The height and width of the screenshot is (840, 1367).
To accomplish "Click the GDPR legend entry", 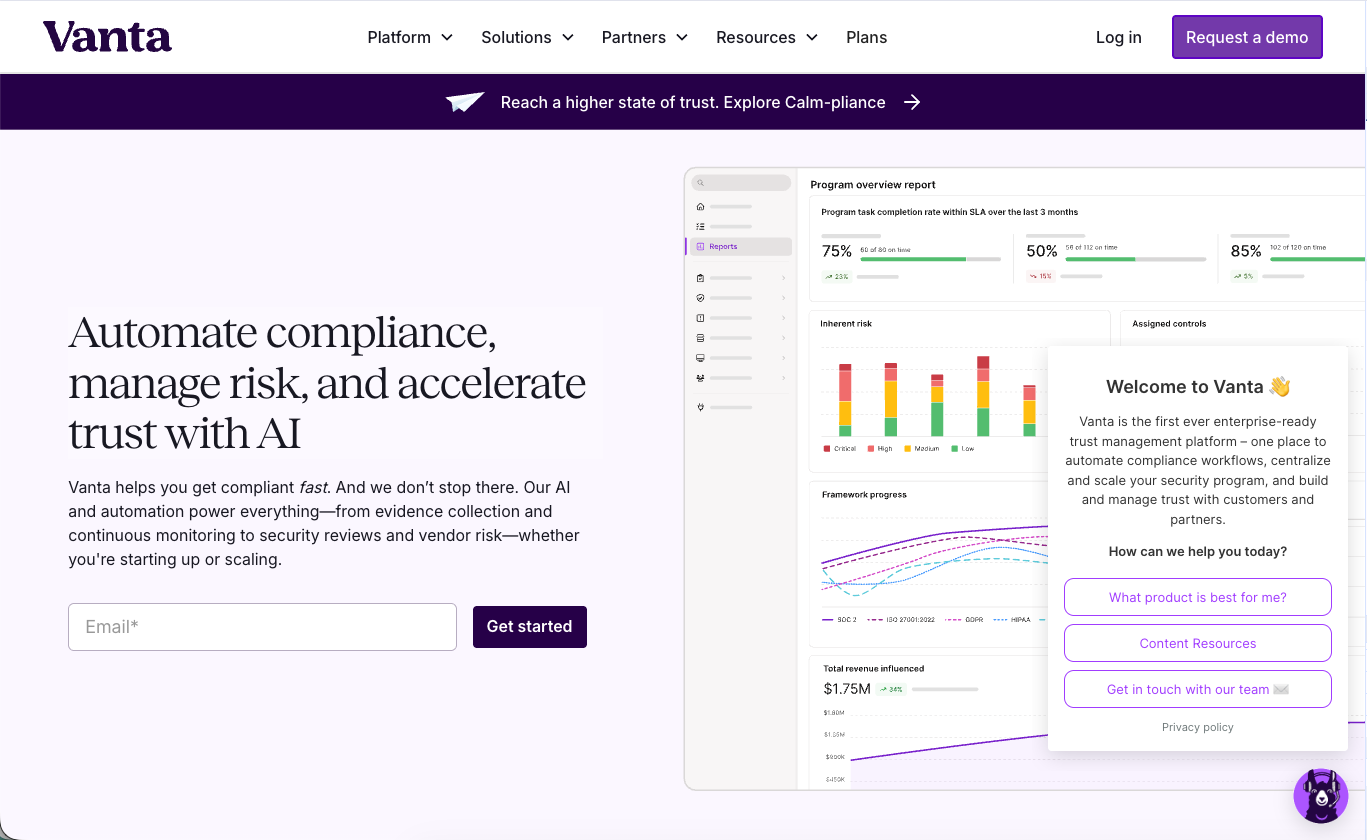I will coord(964,620).
